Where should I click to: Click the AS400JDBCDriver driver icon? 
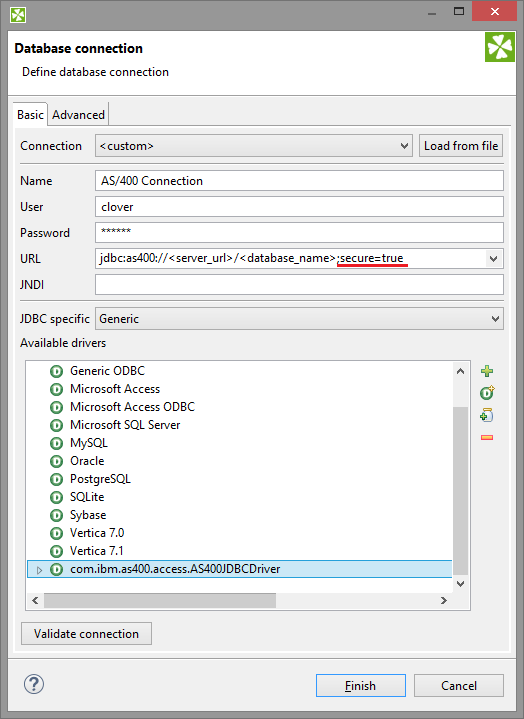coord(56,570)
